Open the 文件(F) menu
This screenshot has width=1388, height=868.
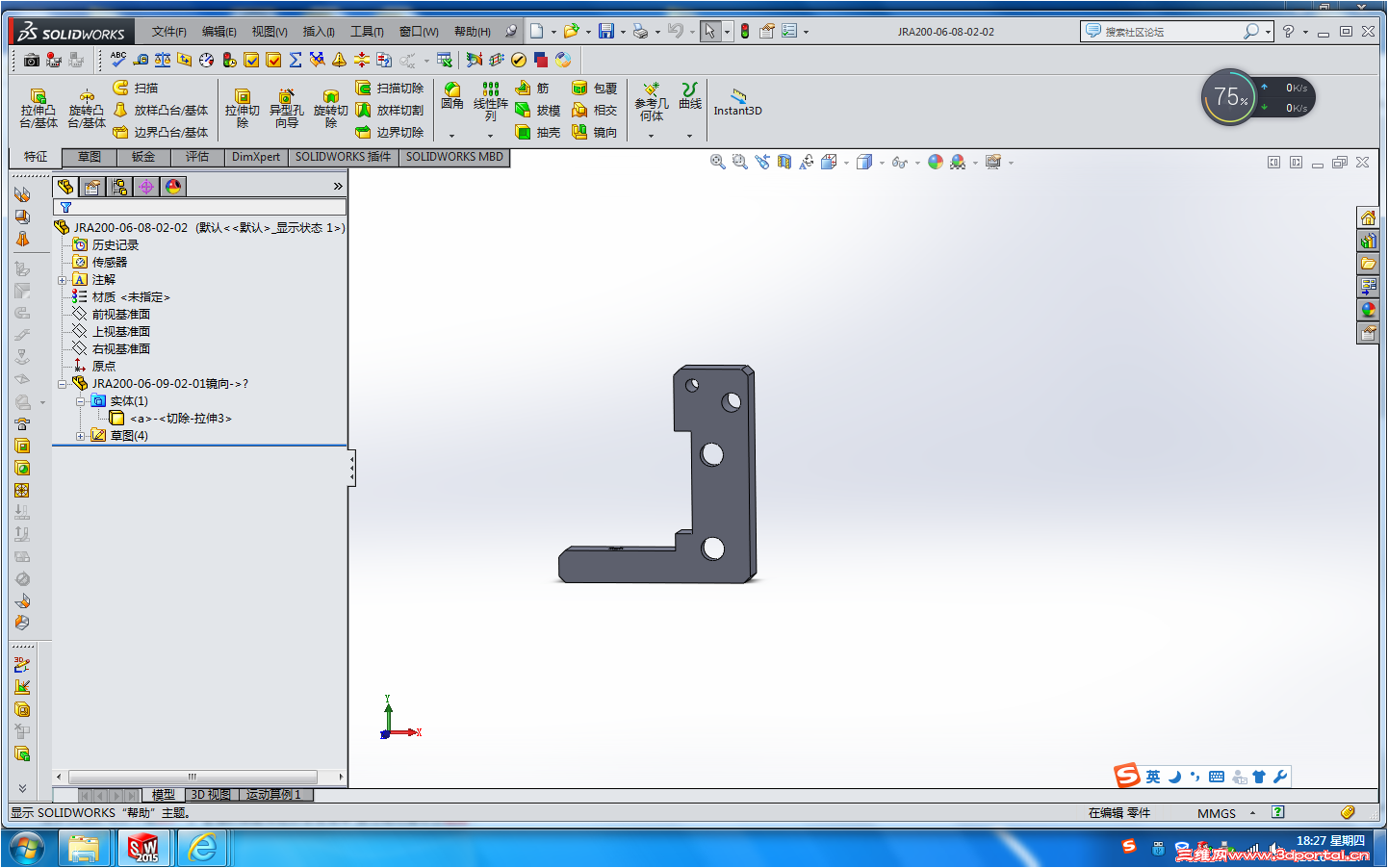click(x=169, y=32)
